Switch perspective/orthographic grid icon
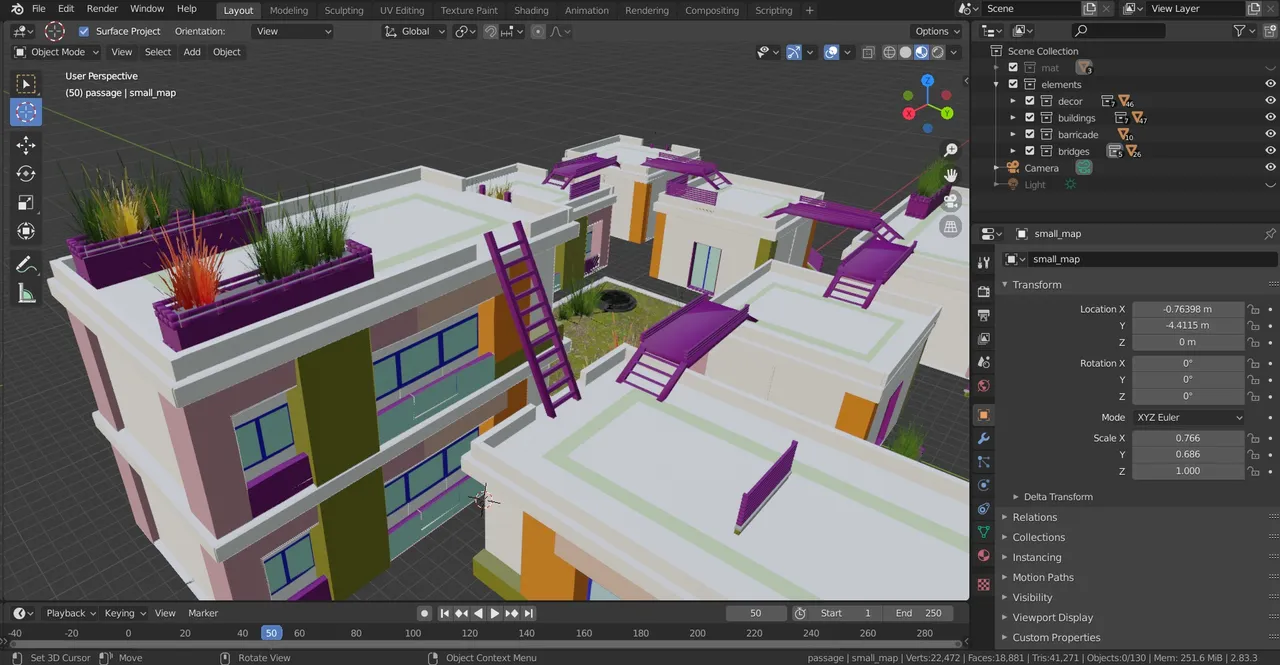1280x665 pixels. (951, 227)
